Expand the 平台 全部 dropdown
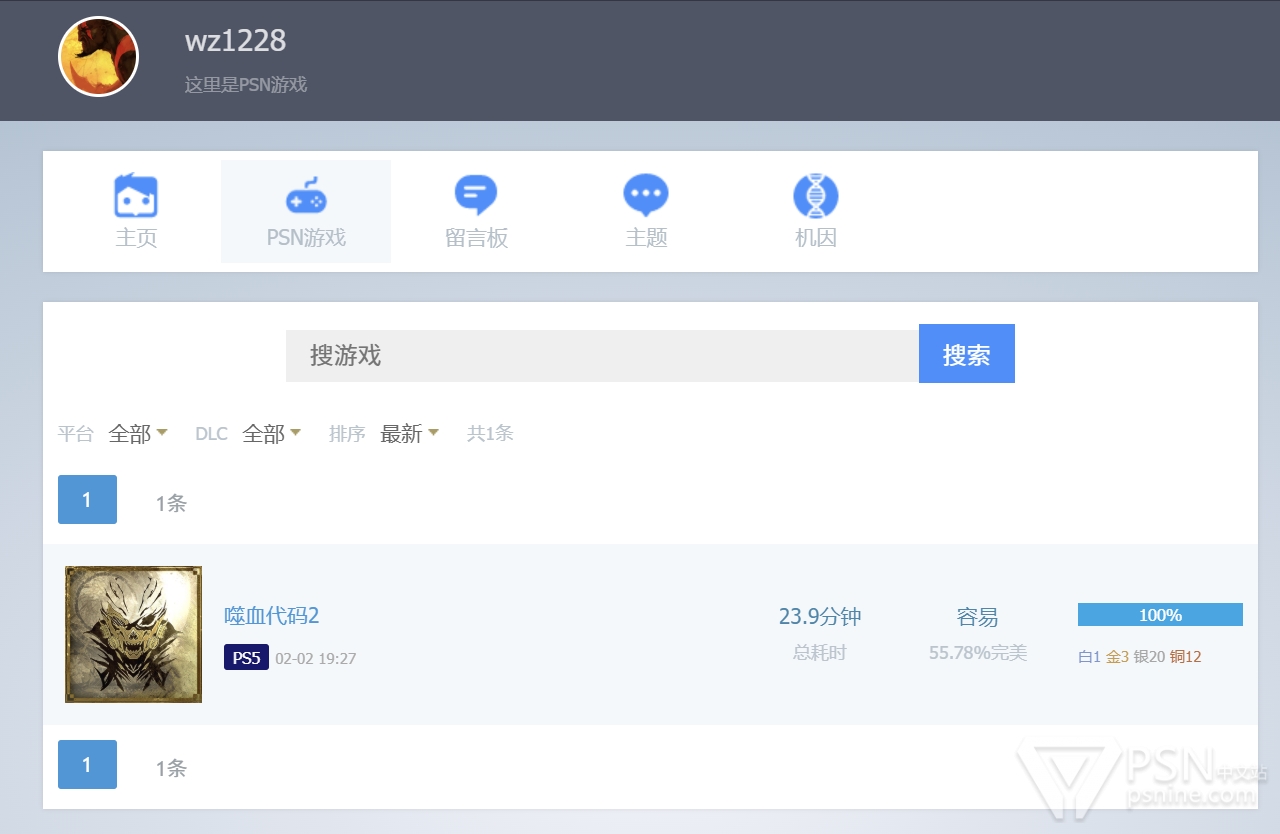The height and width of the screenshot is (834, 1280). (x=138, y=434)
